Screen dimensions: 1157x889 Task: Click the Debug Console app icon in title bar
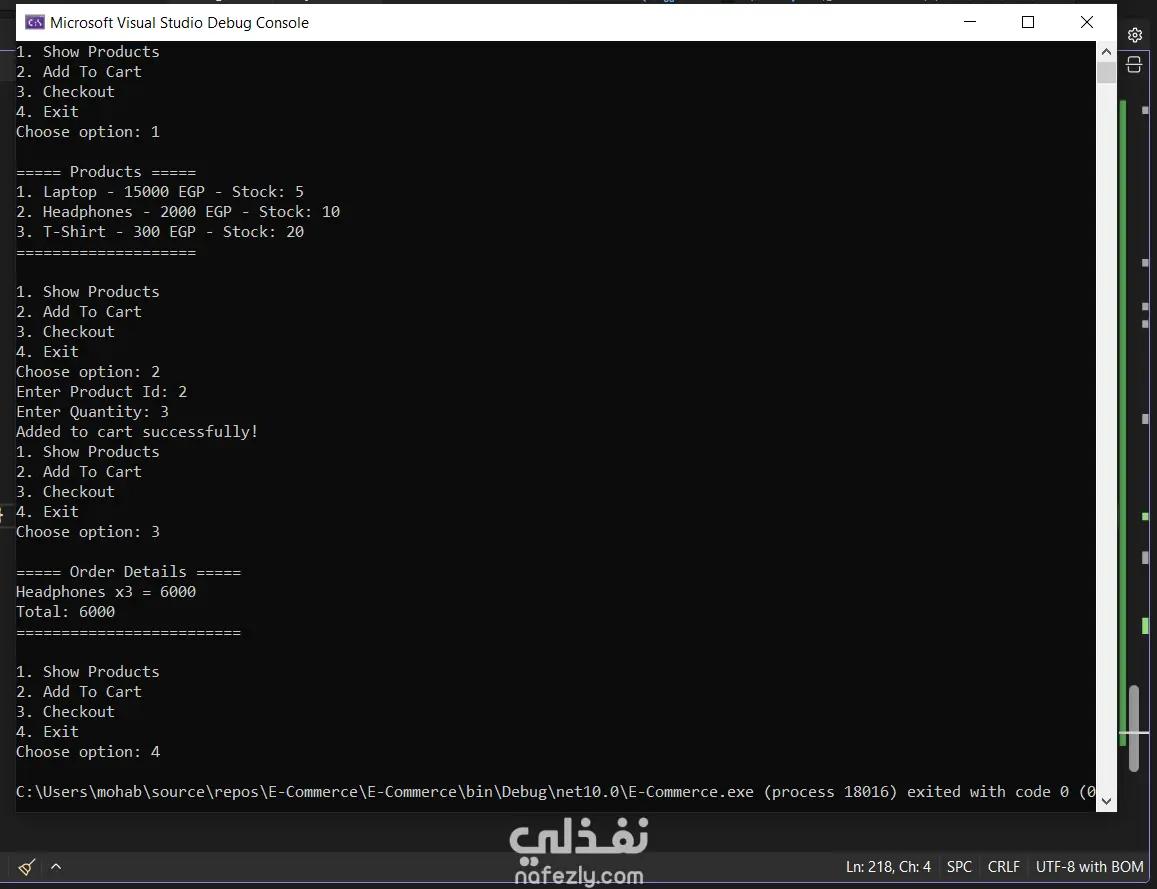(x=35, y=22)
